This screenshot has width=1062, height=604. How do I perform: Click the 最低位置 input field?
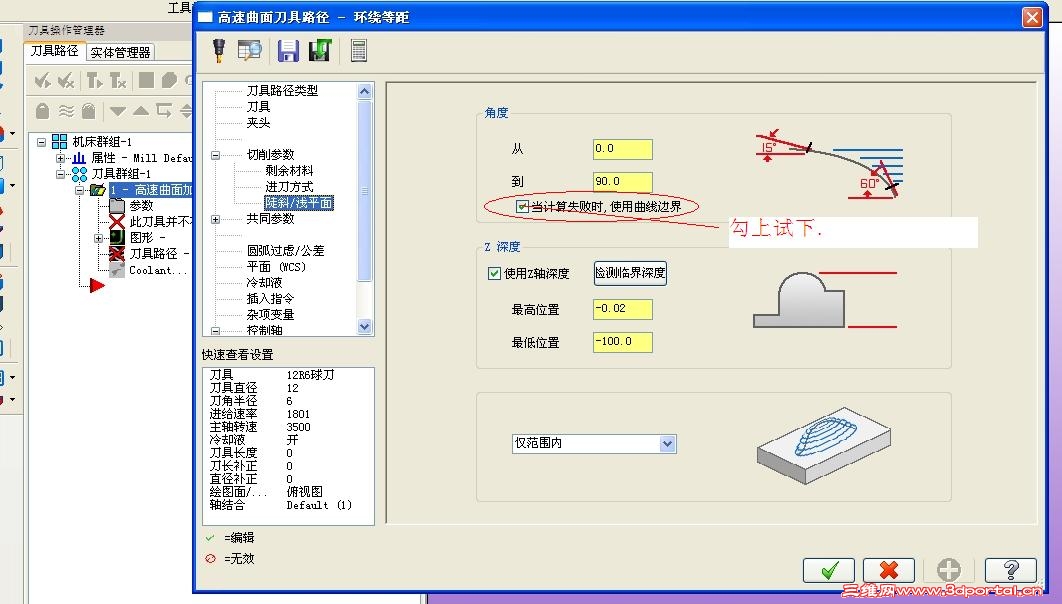pyautogui.click(x=622, y=342)
